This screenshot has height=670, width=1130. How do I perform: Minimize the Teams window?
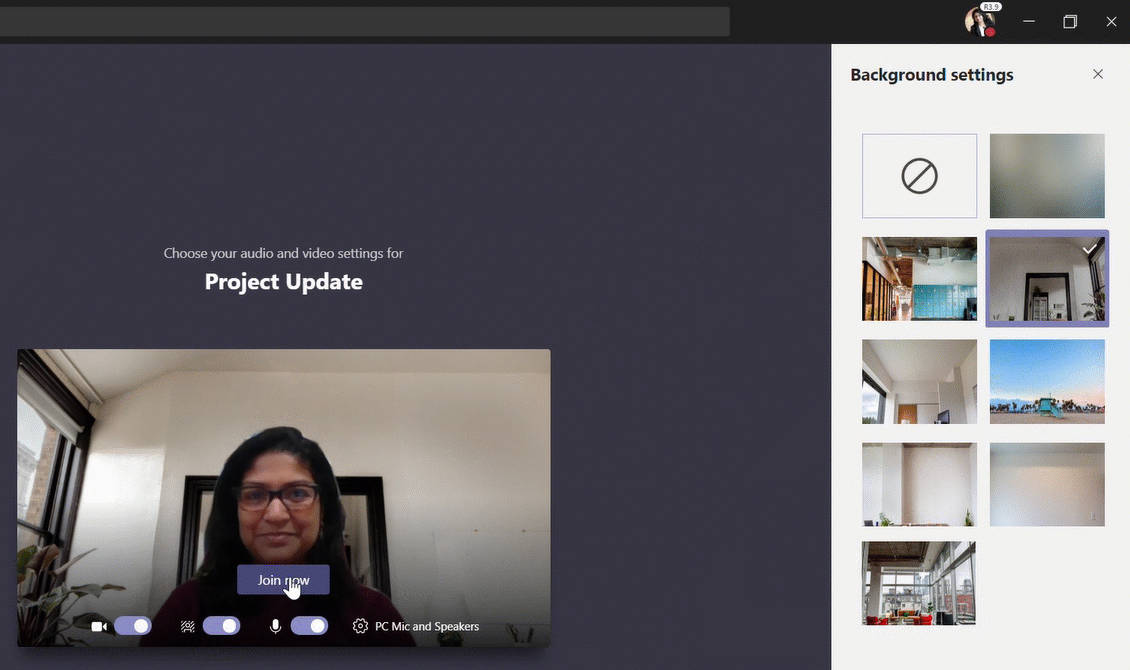click(x=1029, y=22)
